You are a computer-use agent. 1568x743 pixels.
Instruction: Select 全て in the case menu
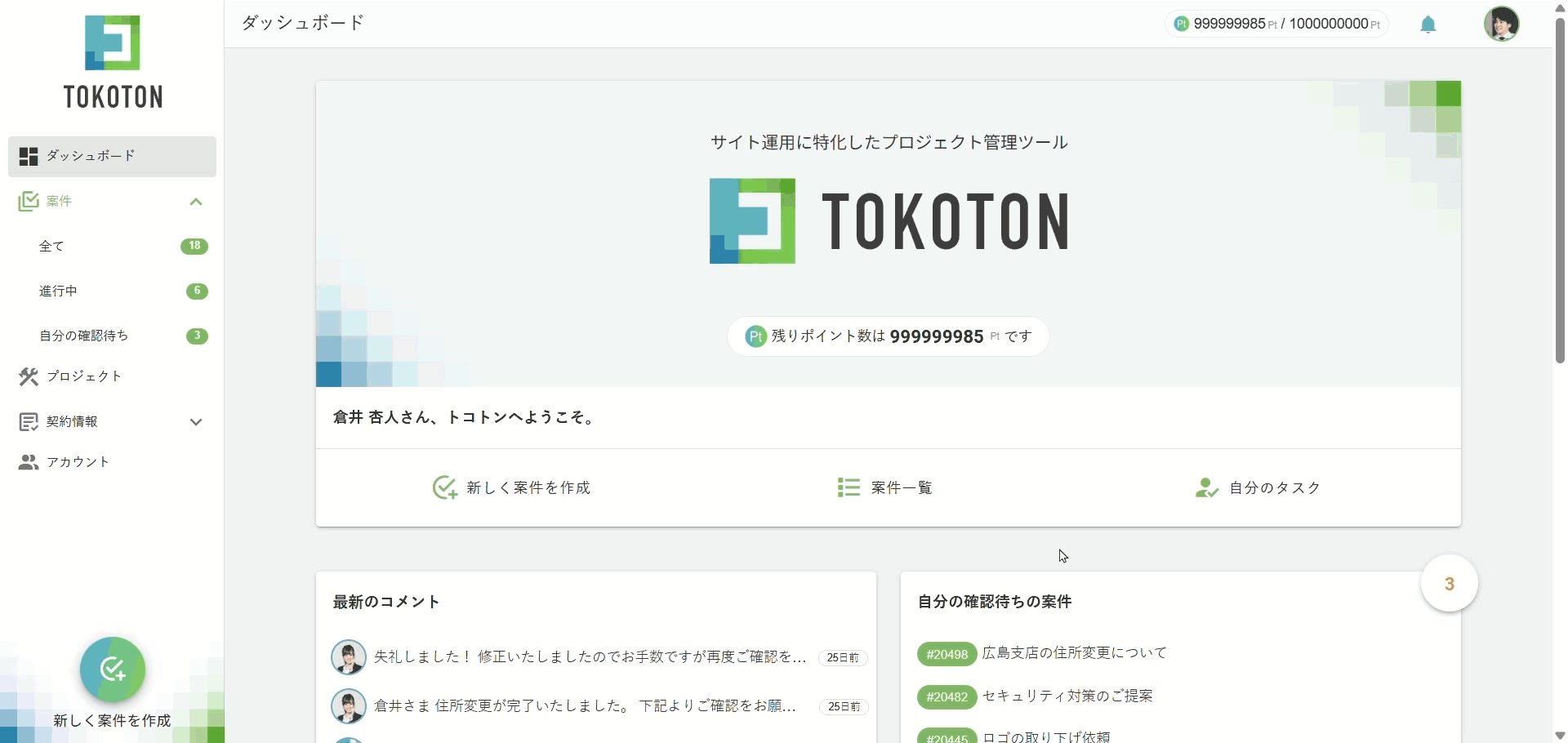(51, 246)
